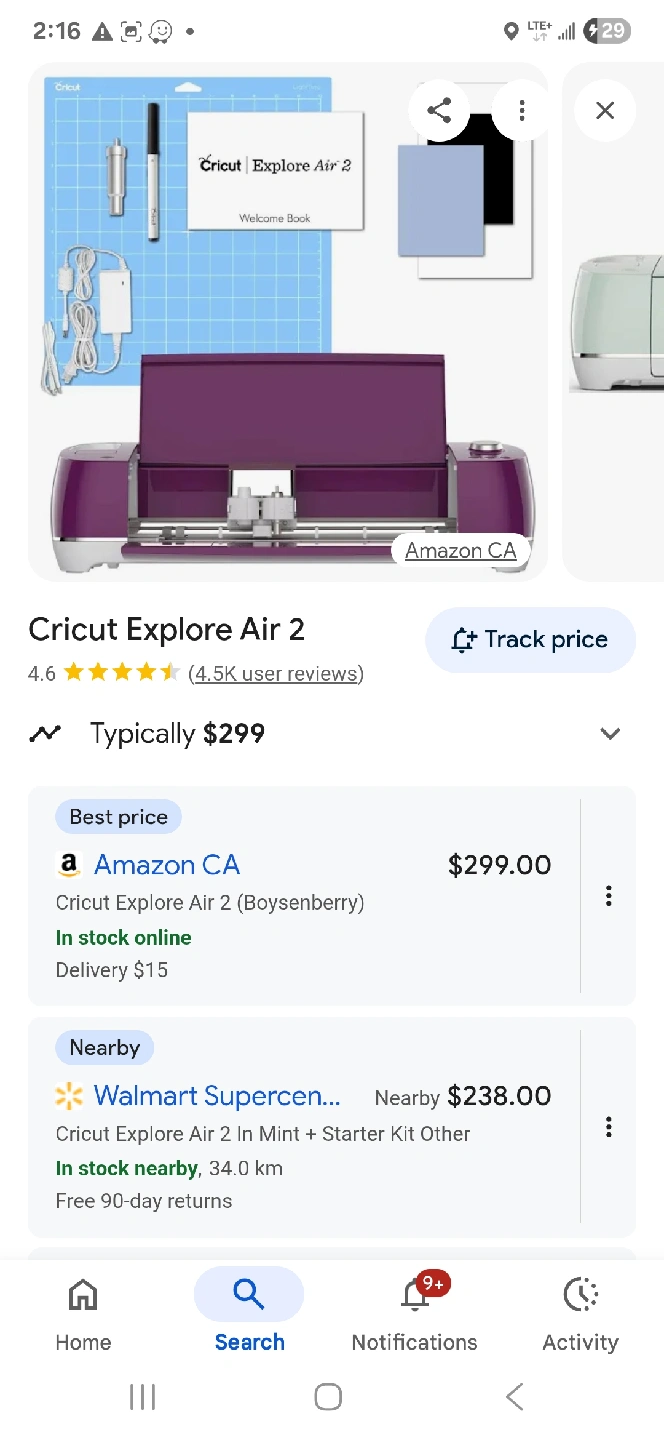Open the three-dot menu above product image
The width and height of the screenshot is (664, 1440).
[x=521, y=110]
